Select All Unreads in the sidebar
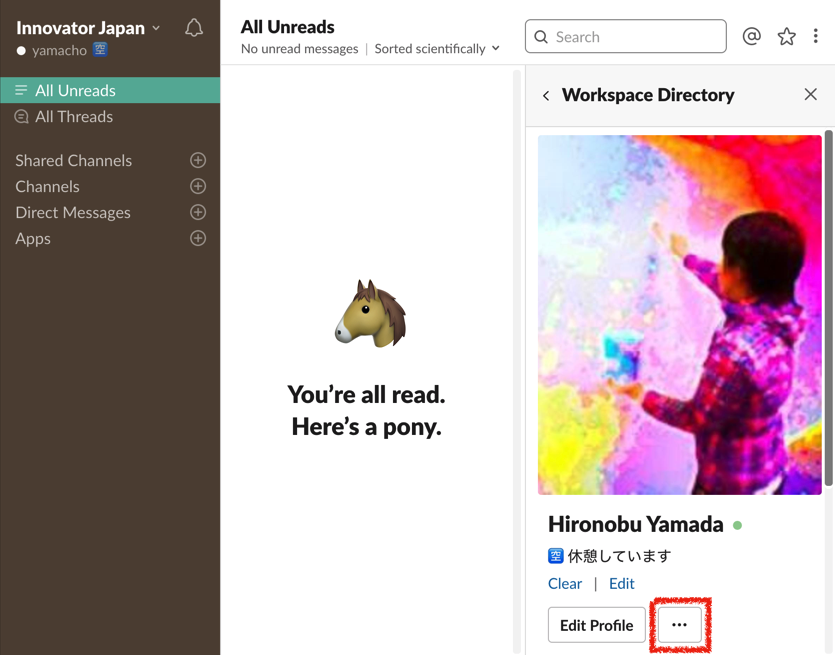The width and height of the screenshot is (835, 655). pyautogui.click(x=110, y=91)
